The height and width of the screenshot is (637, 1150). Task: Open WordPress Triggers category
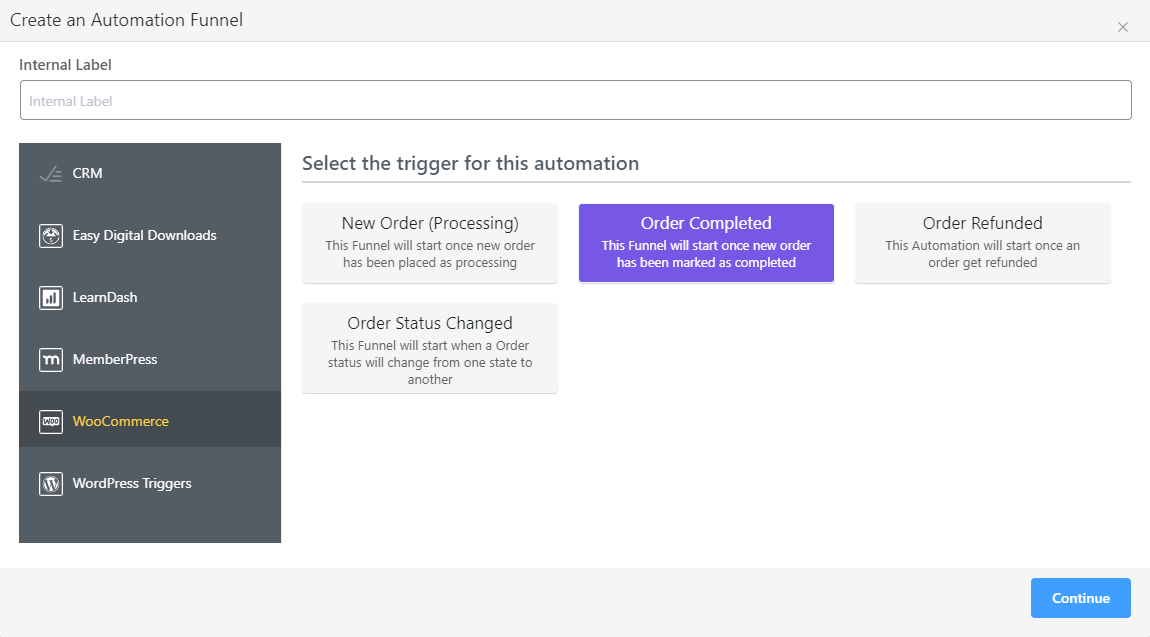point(131,483)
